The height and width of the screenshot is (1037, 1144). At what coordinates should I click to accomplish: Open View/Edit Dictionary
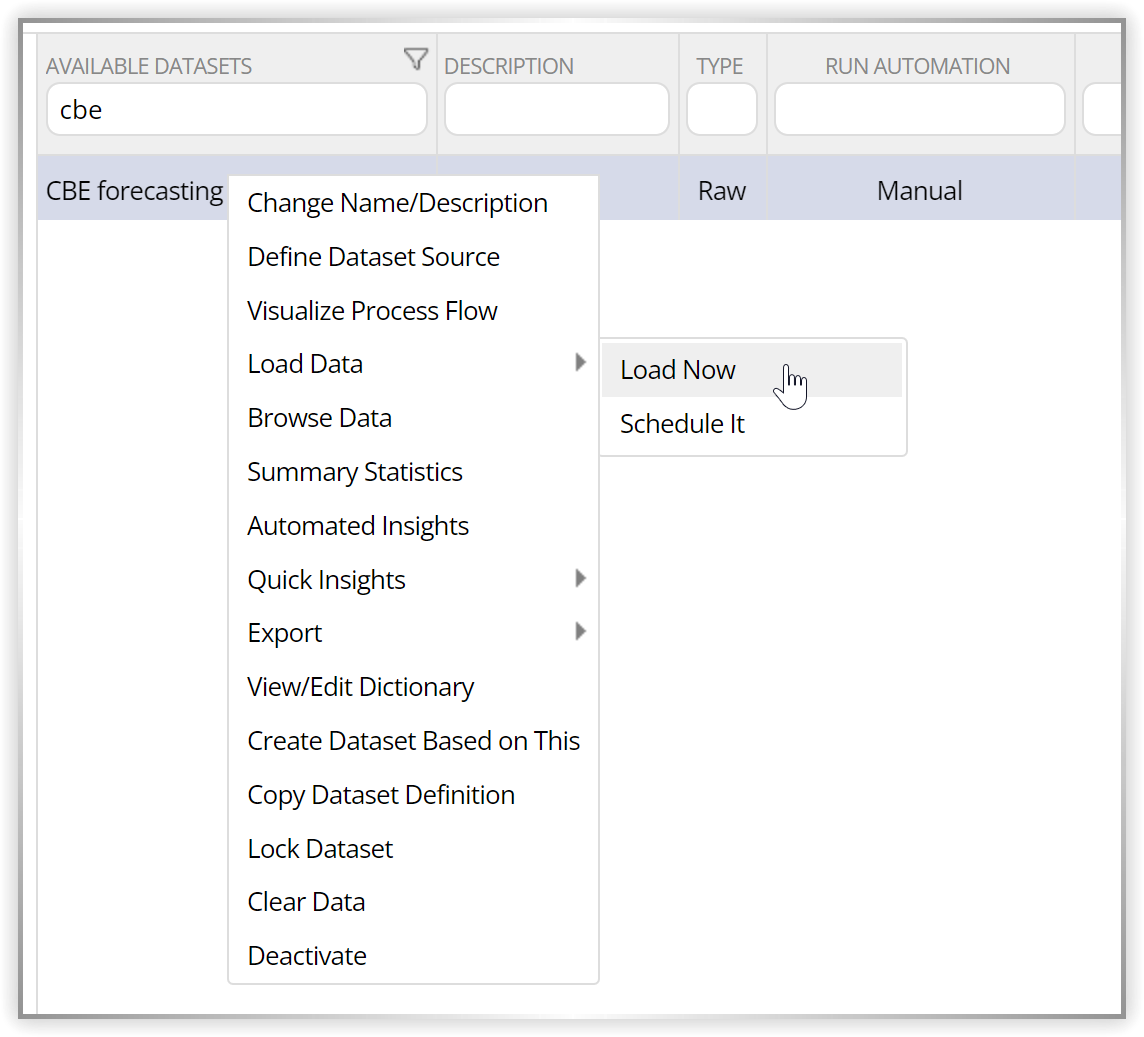coord(413,687)
